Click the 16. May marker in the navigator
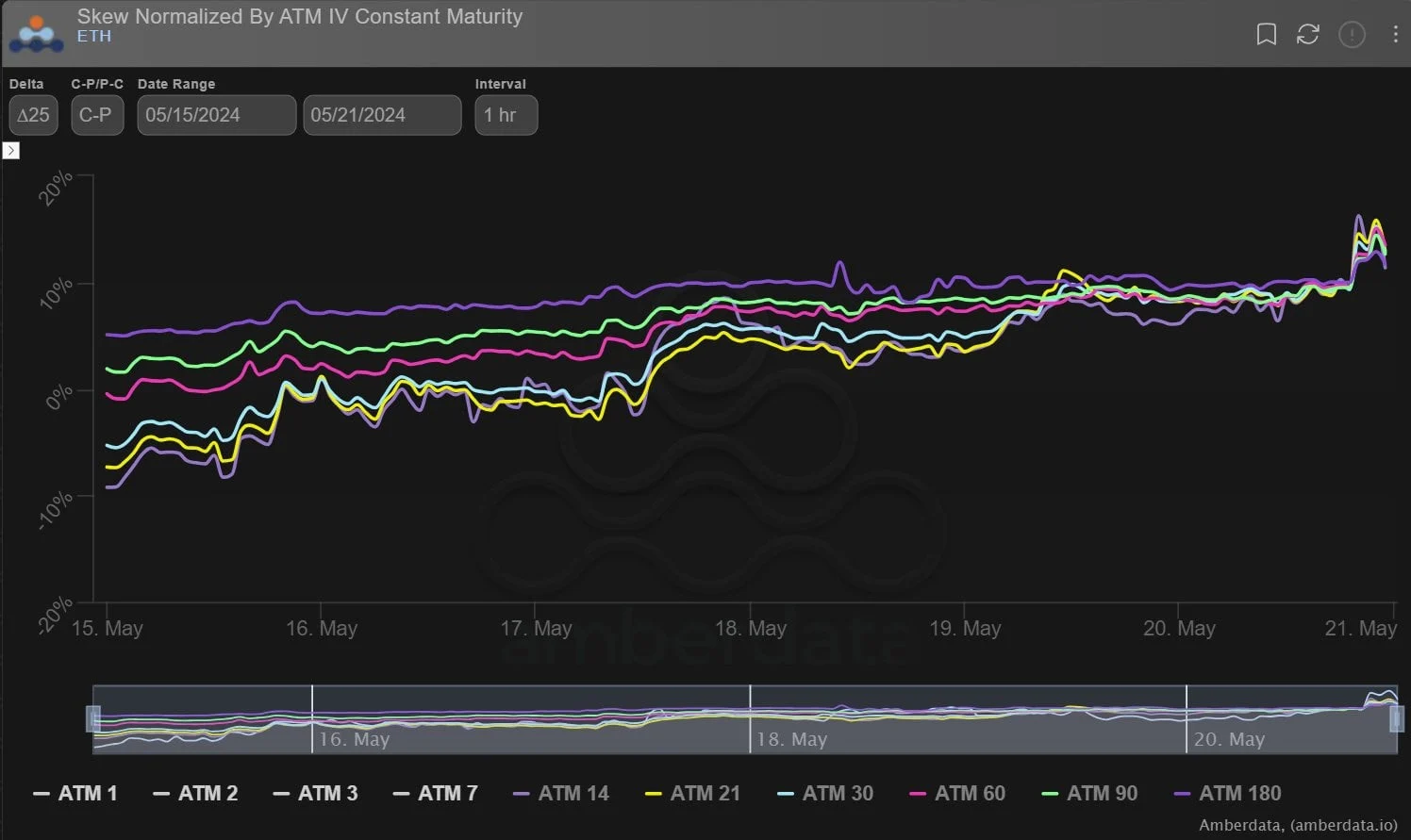 [354, 739]
